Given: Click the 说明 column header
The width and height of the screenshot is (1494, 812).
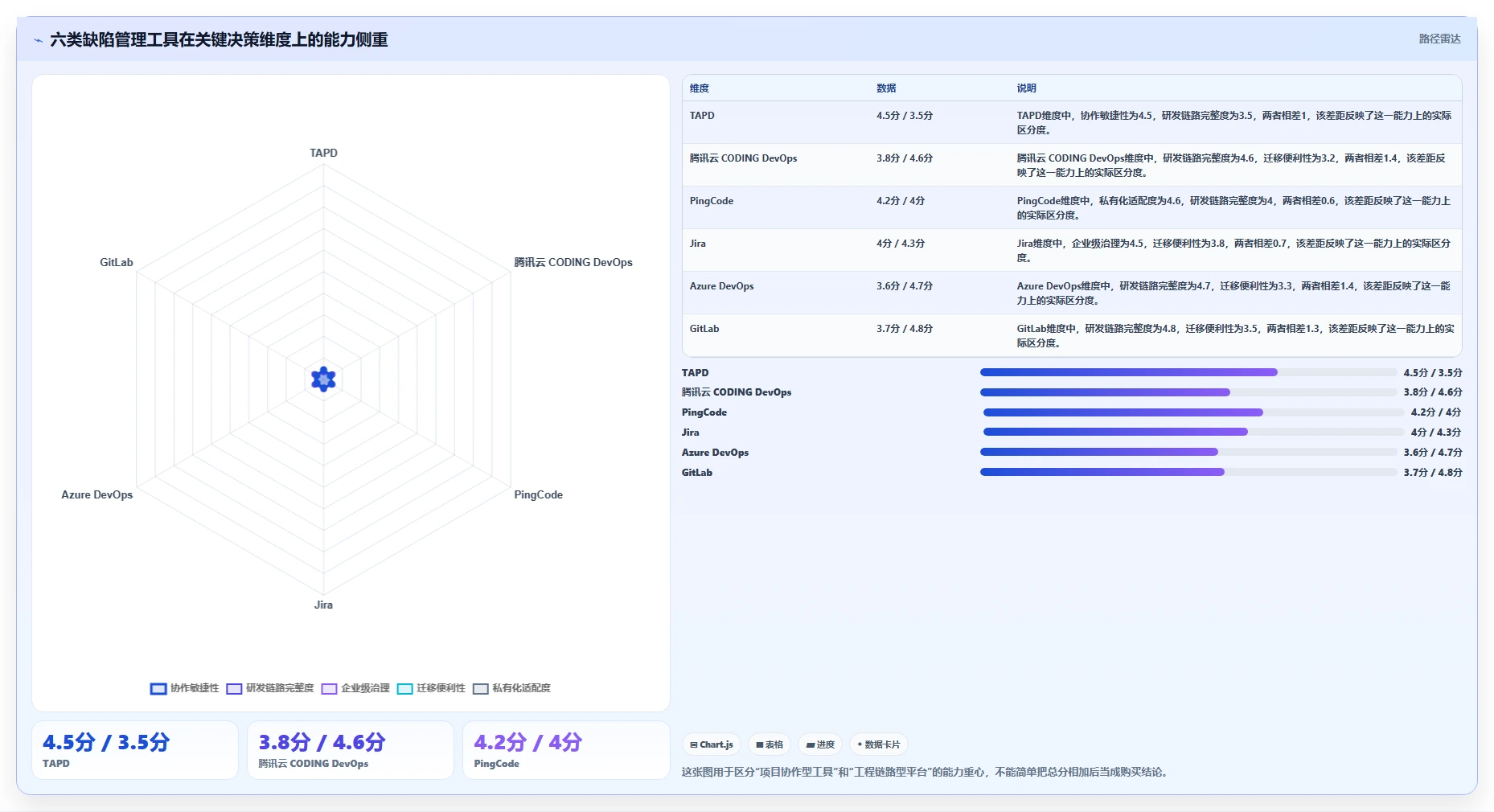Looking at the screenshot, I should pos(1026,88).
